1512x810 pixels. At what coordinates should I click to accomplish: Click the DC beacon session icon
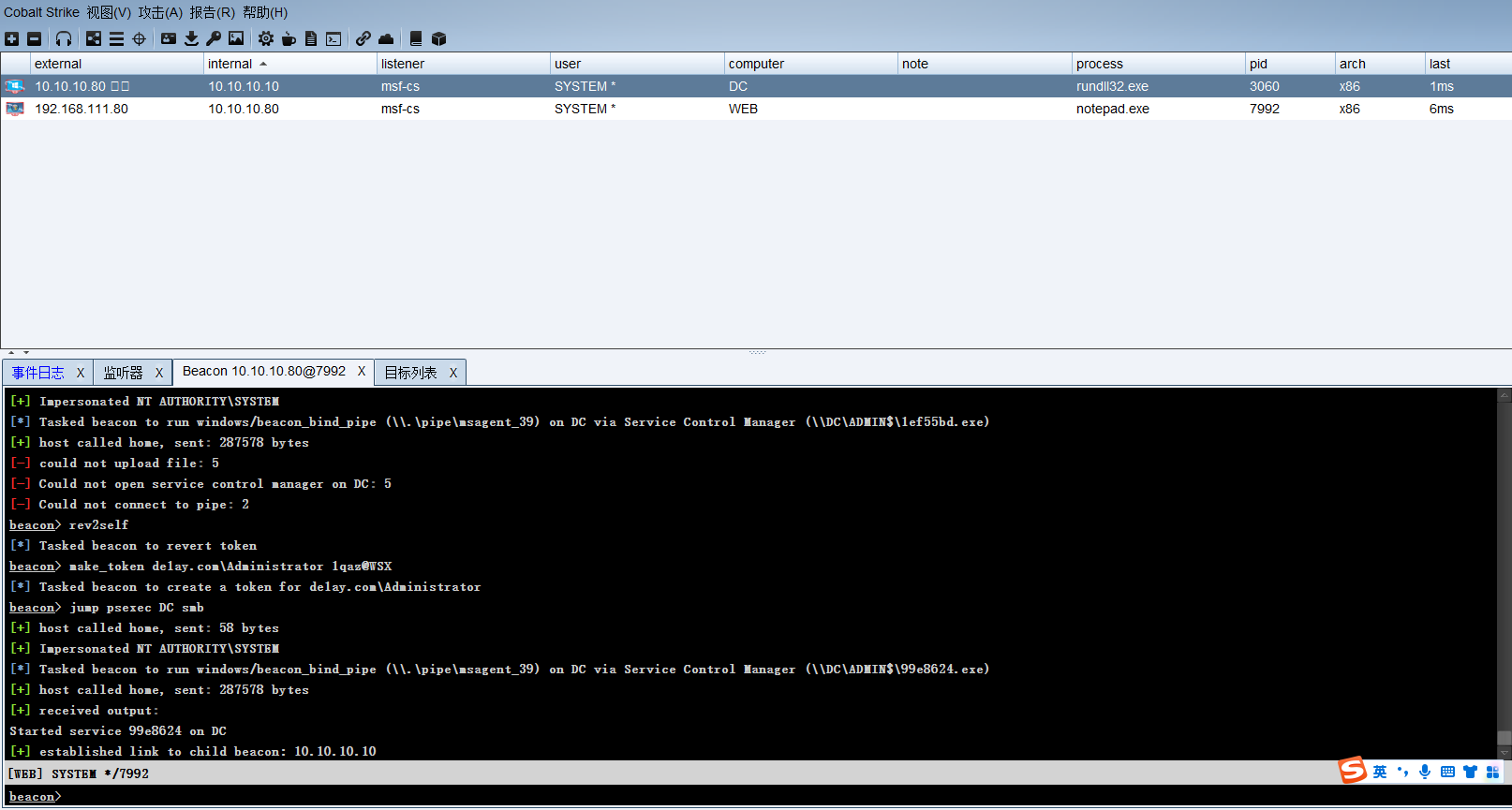[14, 86]
